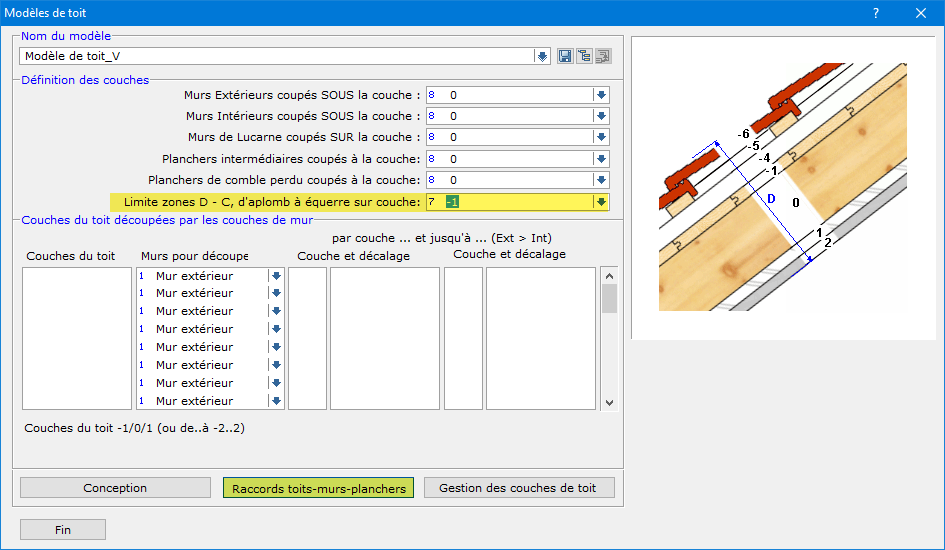Expand Murs Extérieurs coupés SOUS la couche dropdown
945x550 pixels.
click(601, 95)
